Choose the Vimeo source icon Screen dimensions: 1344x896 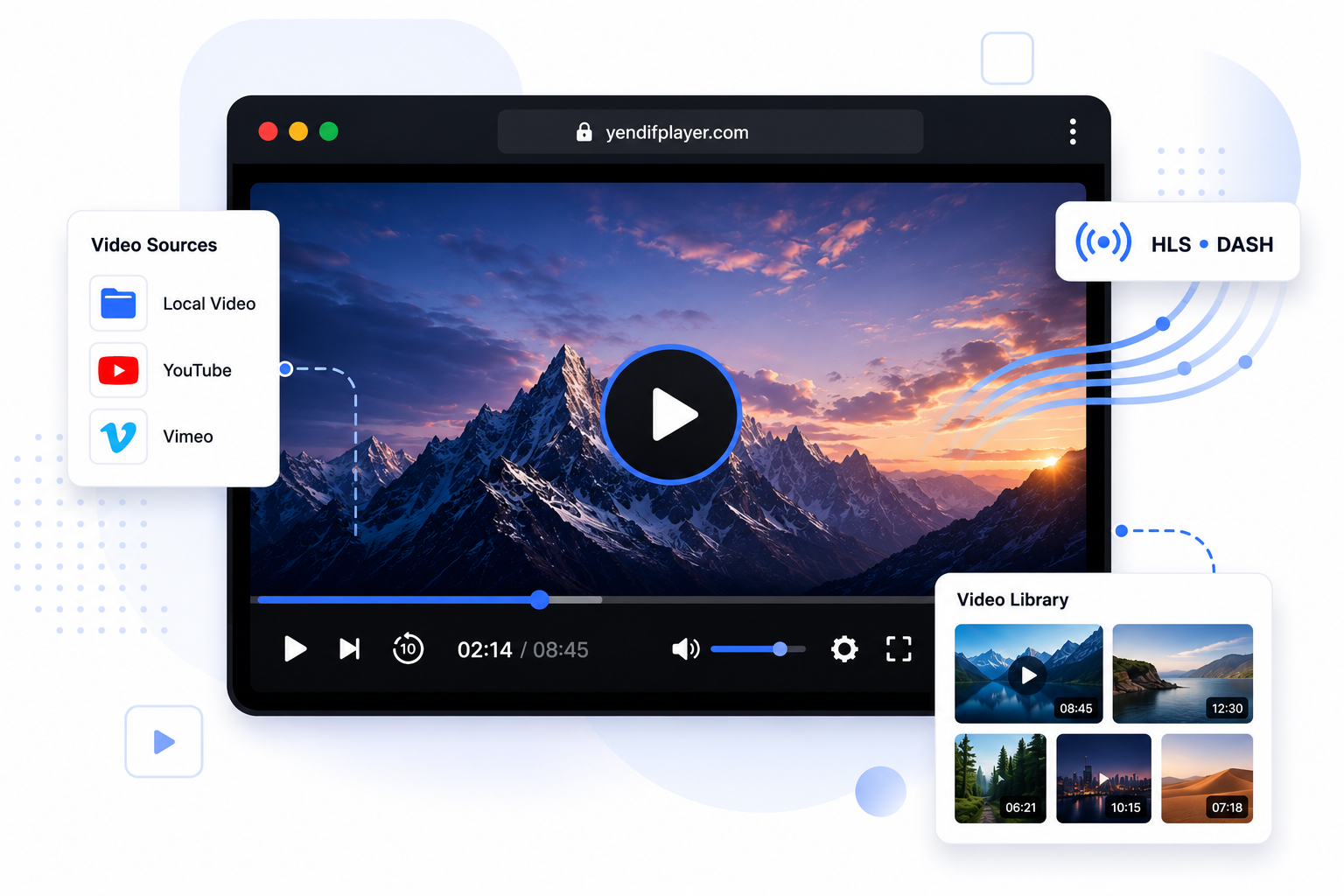(118, 437)
